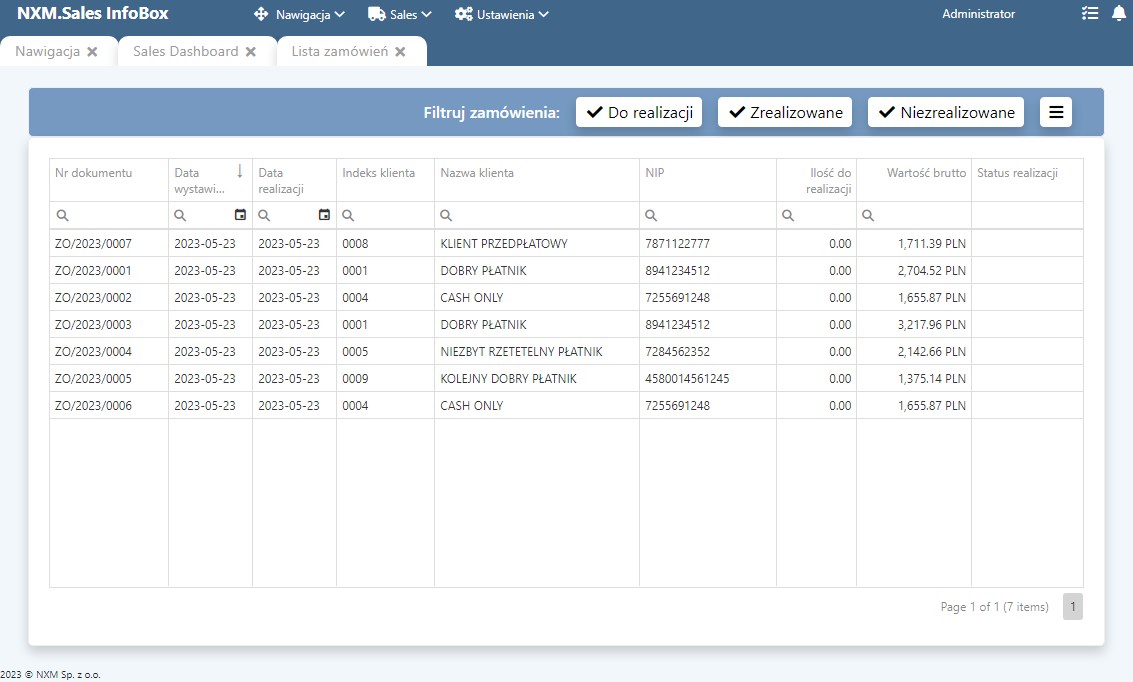Viewport: 1133px width, 682px height.
Task: Click search icon in Wartość brutto filter
Action: point(868,215)
